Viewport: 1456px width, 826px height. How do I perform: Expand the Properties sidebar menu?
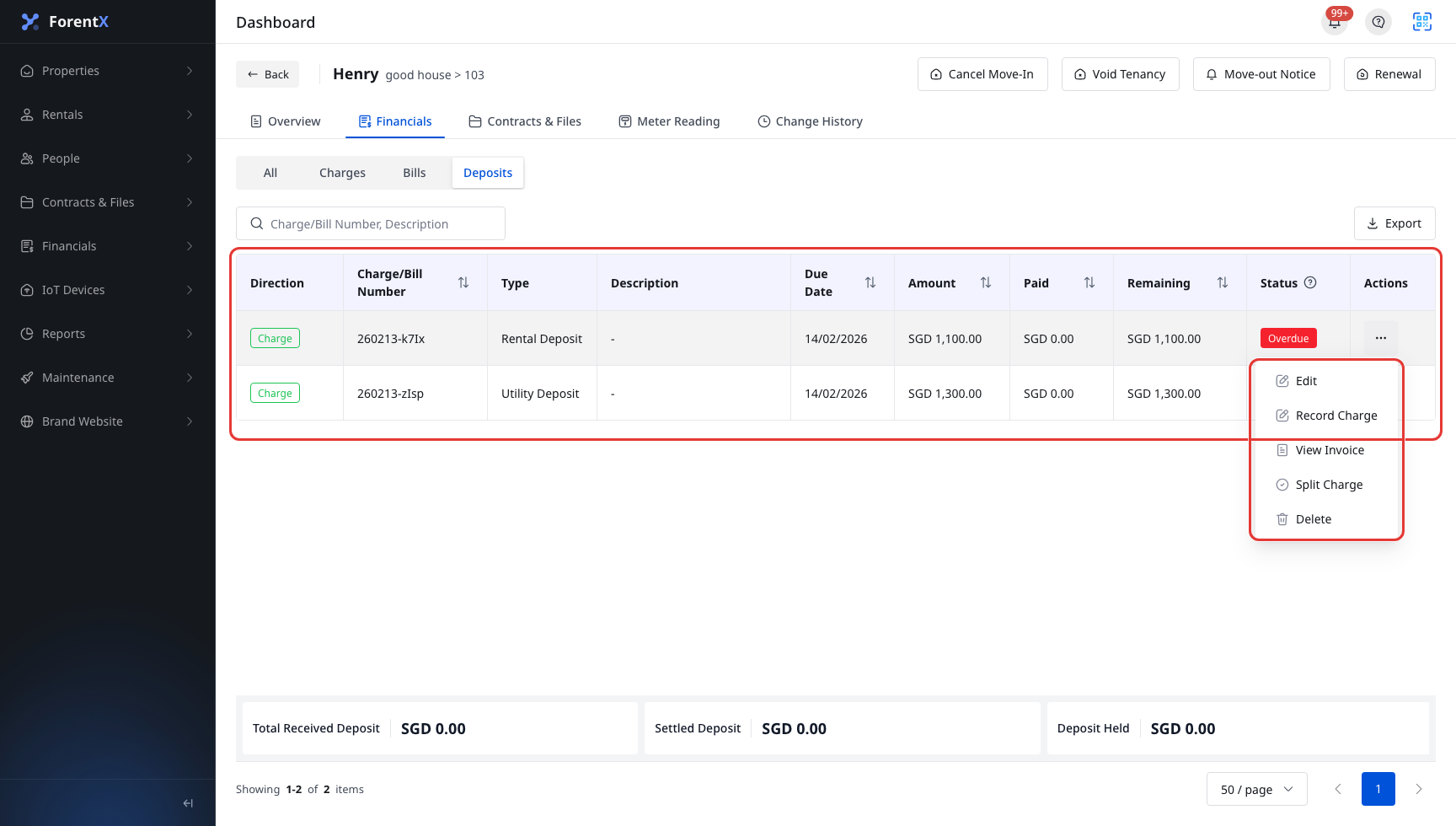[108, 71]
